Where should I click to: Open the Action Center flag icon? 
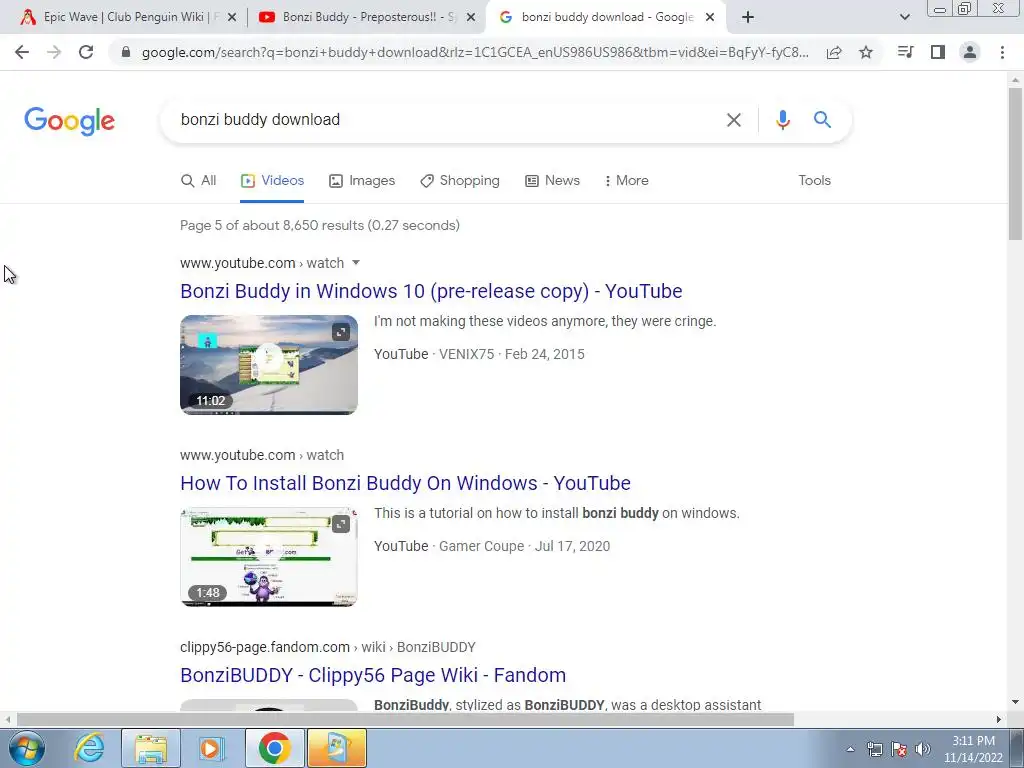click(x=899, y=749)
